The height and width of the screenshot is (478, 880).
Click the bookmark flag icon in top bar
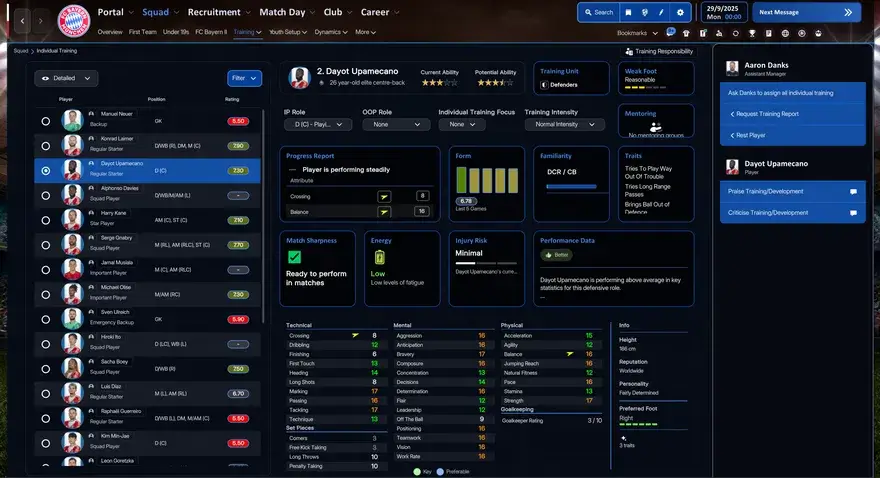tap(628, 12)
